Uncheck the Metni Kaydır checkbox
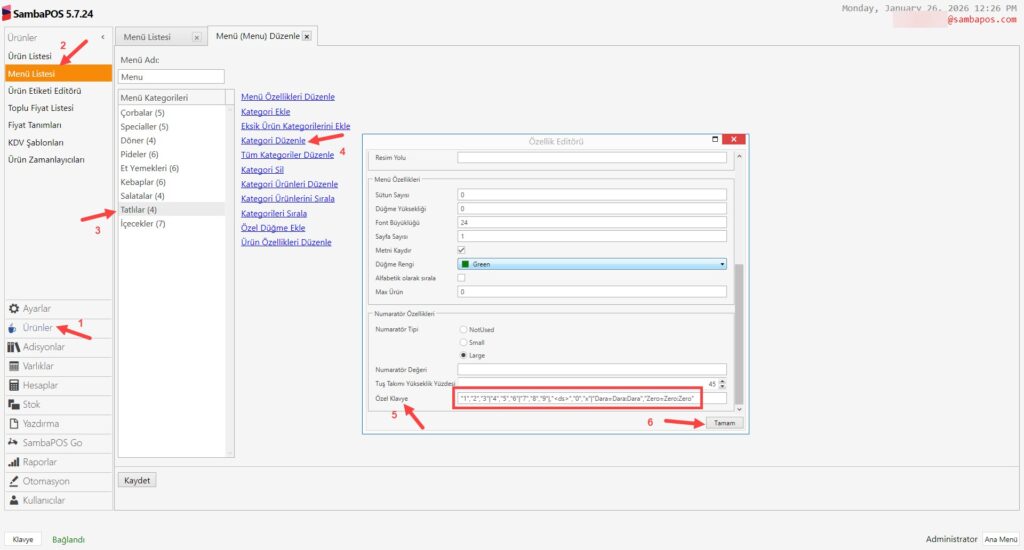The width and height of the screenshot is (1024, 550). tap(461, 249)
